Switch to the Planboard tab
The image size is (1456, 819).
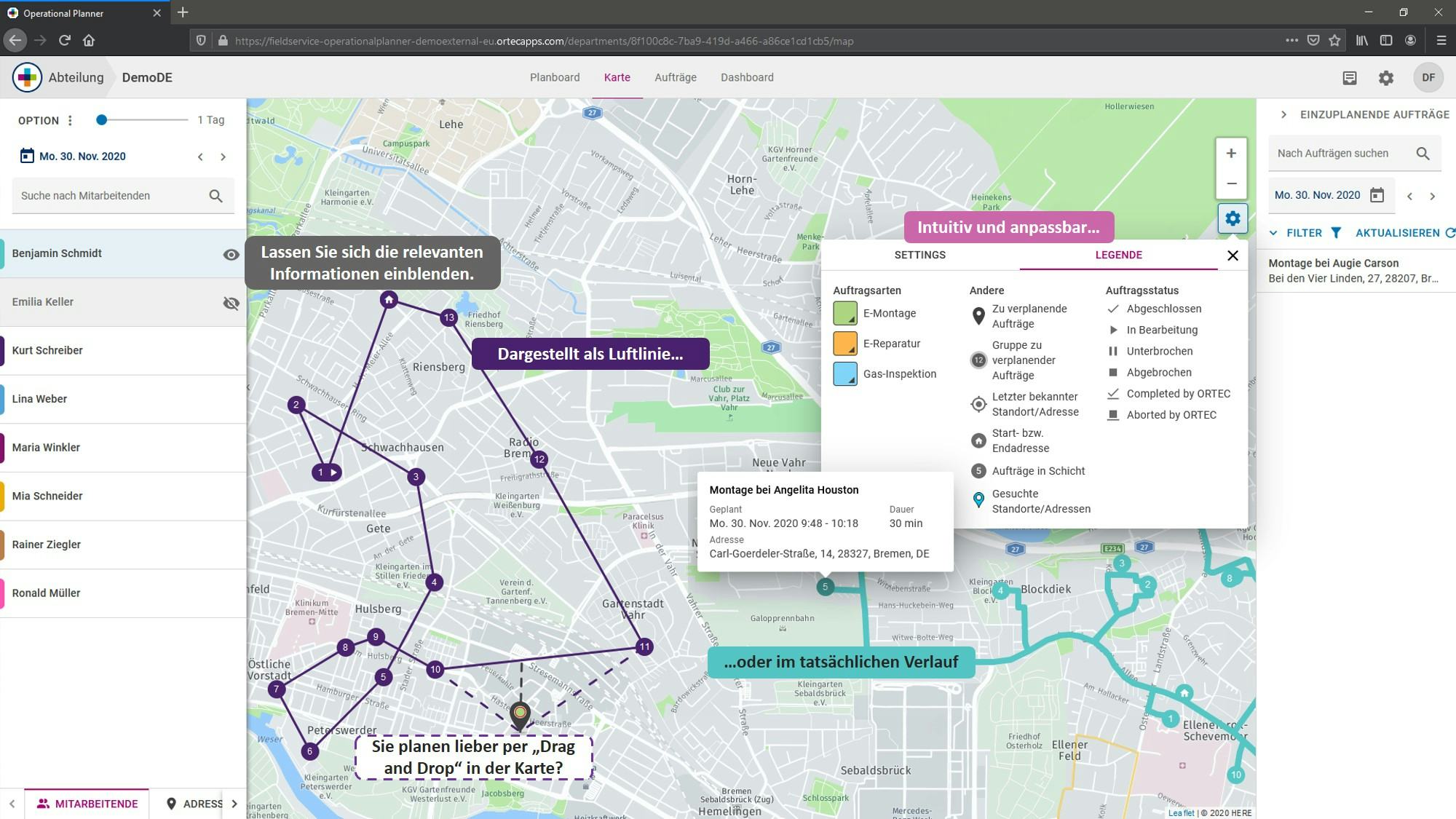pyautogui.click(x=554, y=77)
